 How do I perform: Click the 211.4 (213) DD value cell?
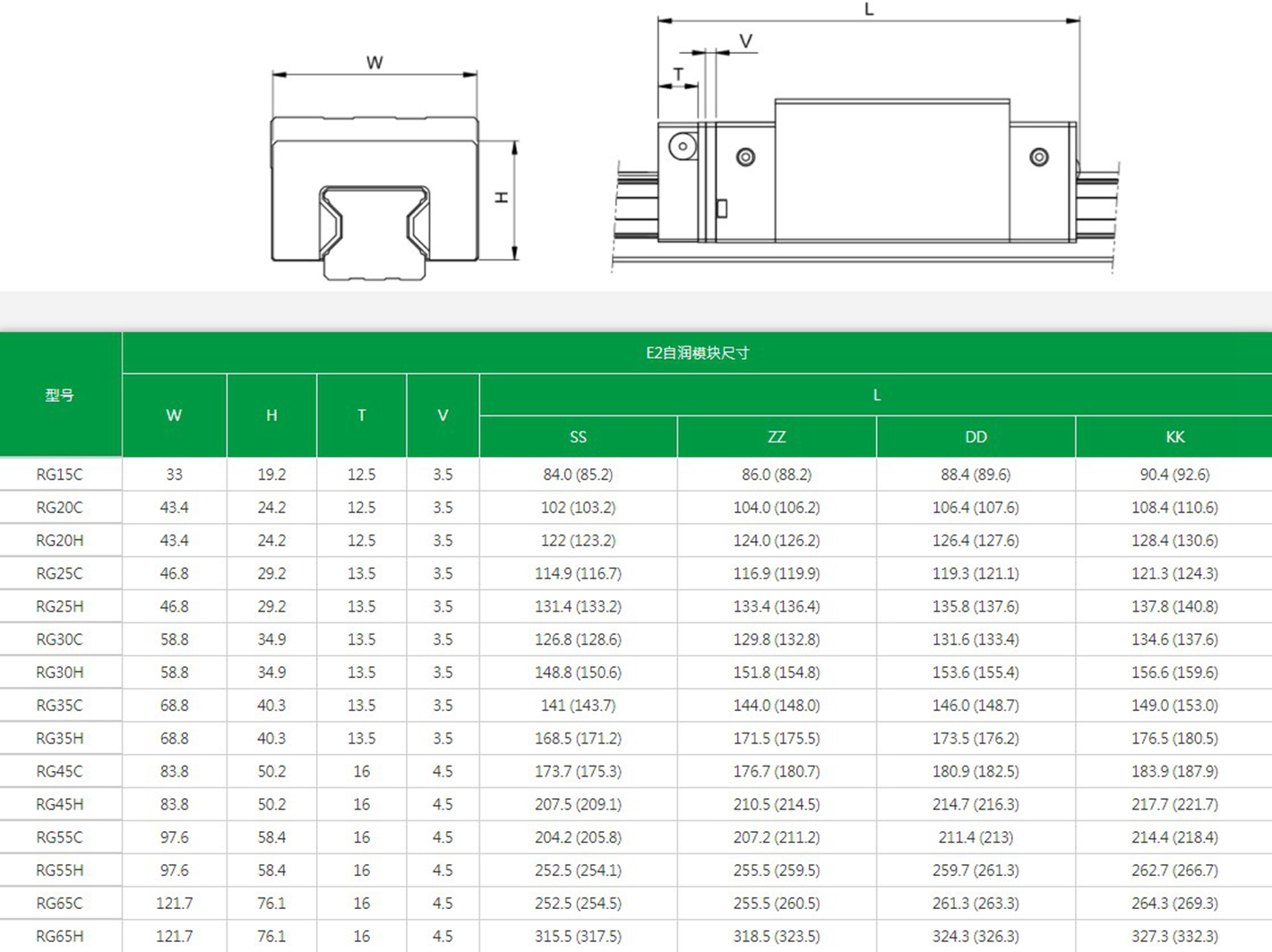click(x=975, y=837)
